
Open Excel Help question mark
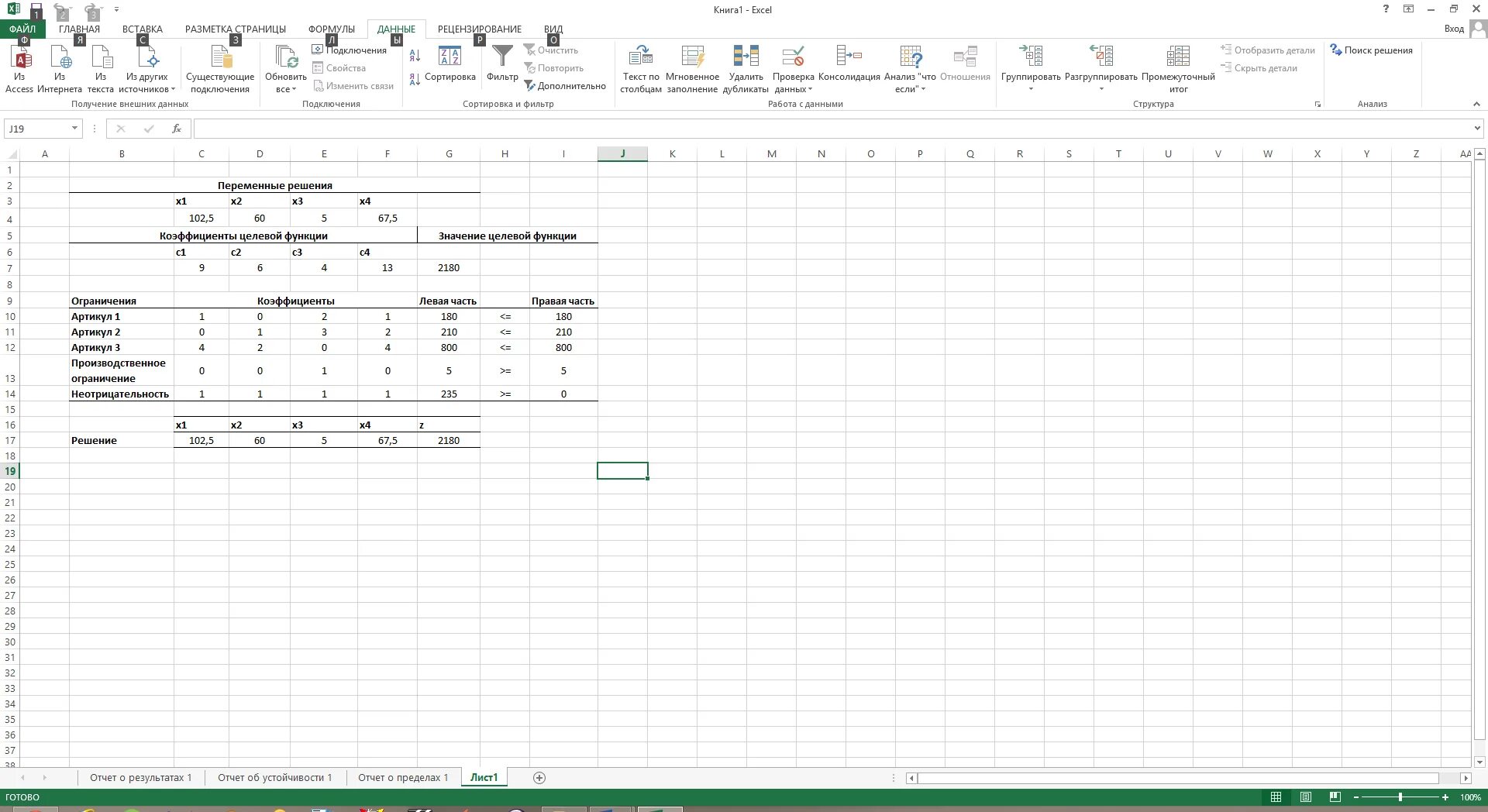[1386, 9]
